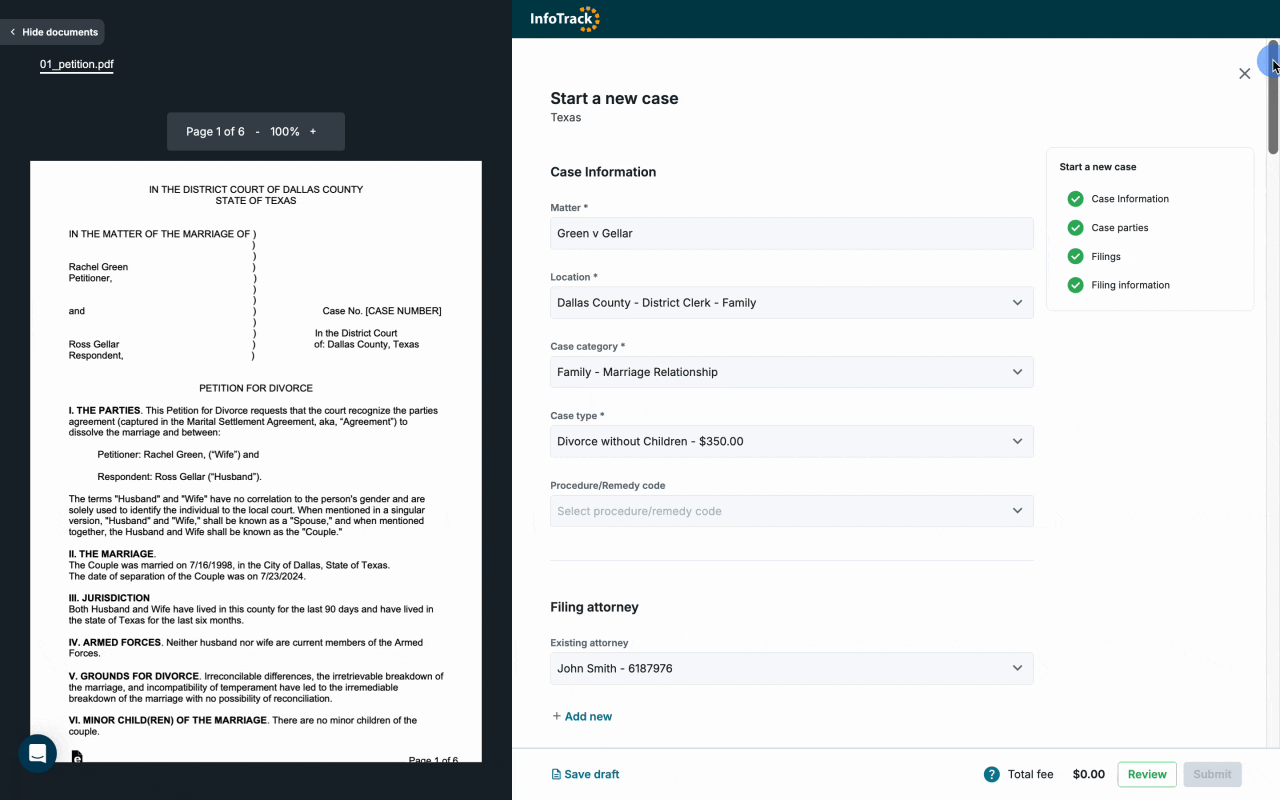Zoom in using the plus icon
The image size is (1280, 800).
pyautogui.click(x=313, y=131)
